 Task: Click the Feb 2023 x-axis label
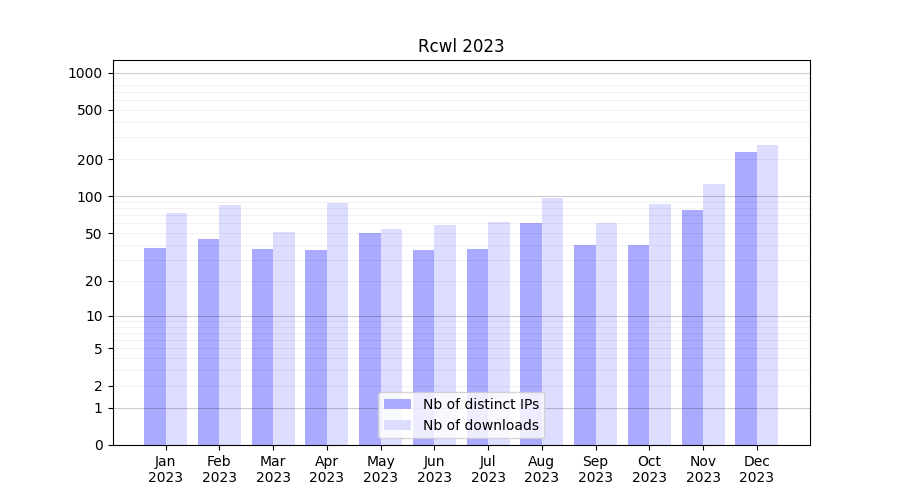point(219,469)
